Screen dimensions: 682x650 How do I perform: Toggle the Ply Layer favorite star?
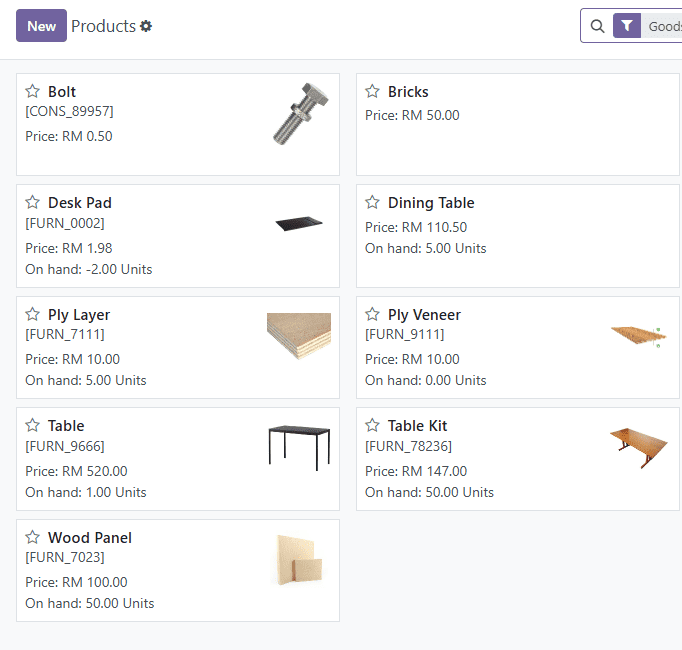[33, 315]
